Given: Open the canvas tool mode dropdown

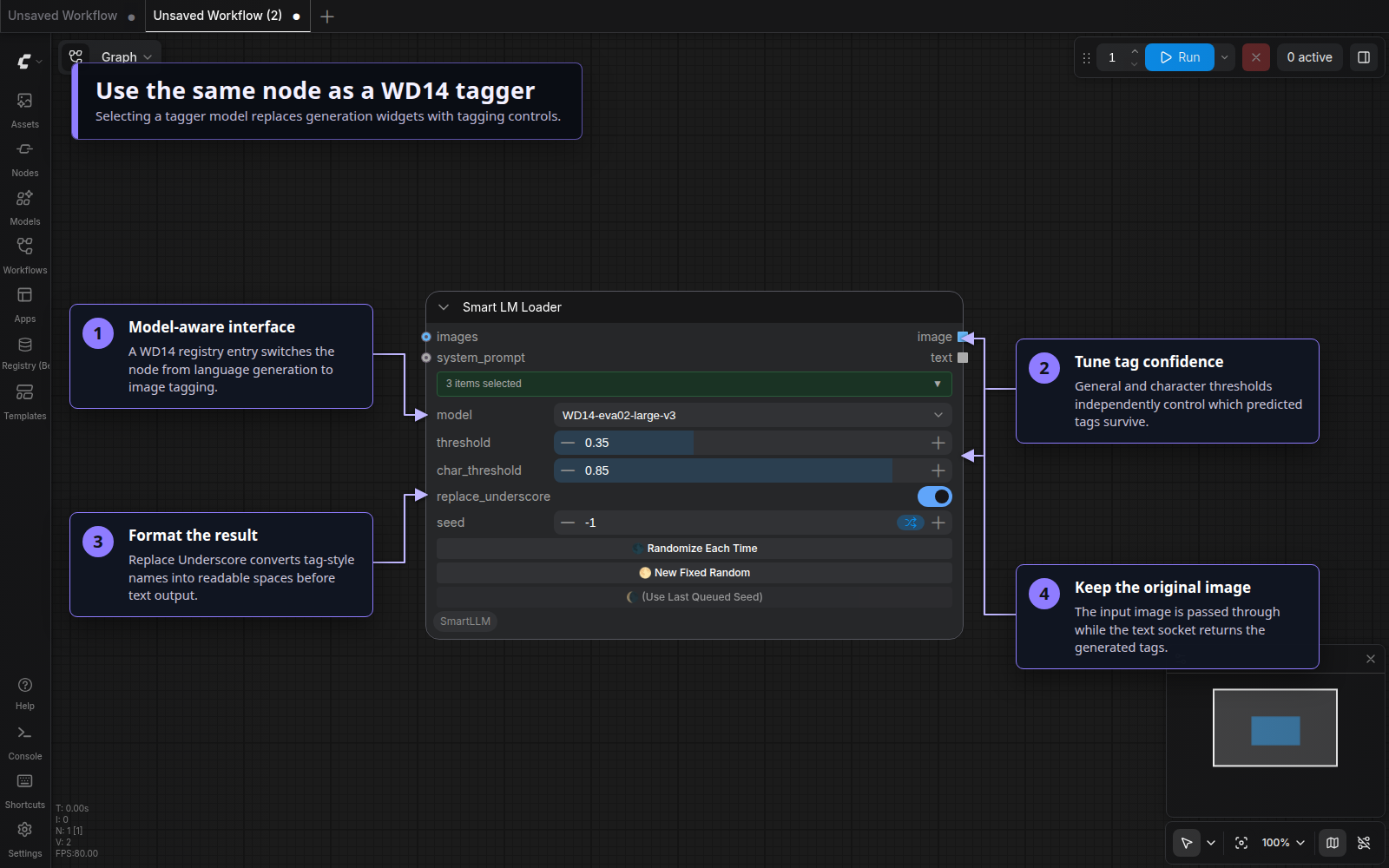Looking at the screenshot, I should point(1211,843).
